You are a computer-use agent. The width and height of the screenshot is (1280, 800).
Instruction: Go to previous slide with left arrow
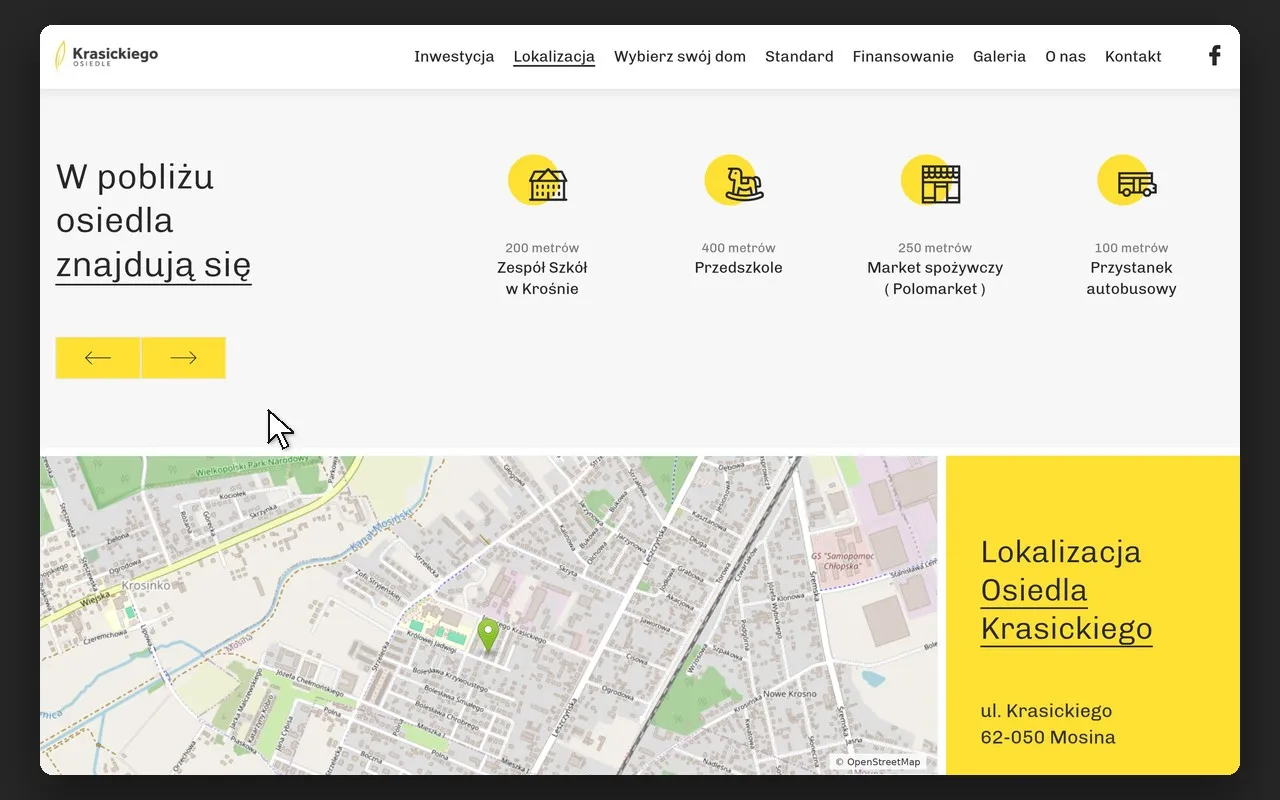(98, 358)
